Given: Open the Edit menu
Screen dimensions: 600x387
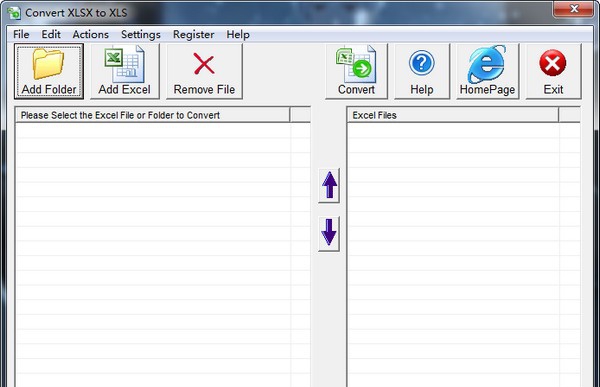Looking at the screenshot, I should tap(51, 34).
